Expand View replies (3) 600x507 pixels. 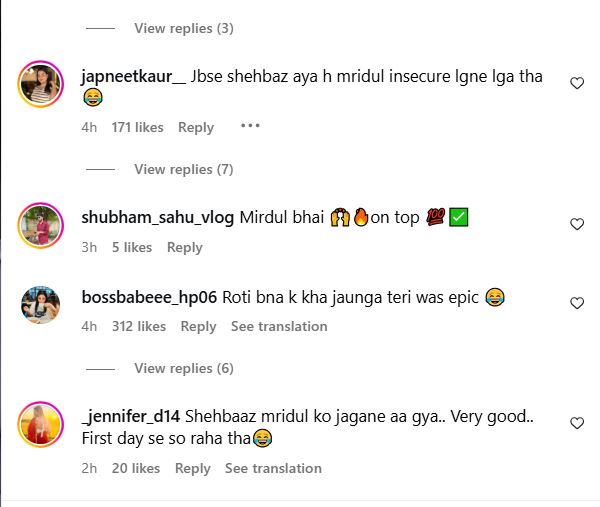point(183,28)
